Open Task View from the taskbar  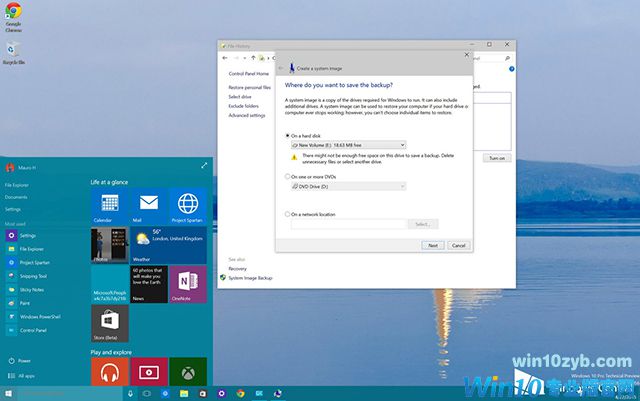tap(147, 394)
